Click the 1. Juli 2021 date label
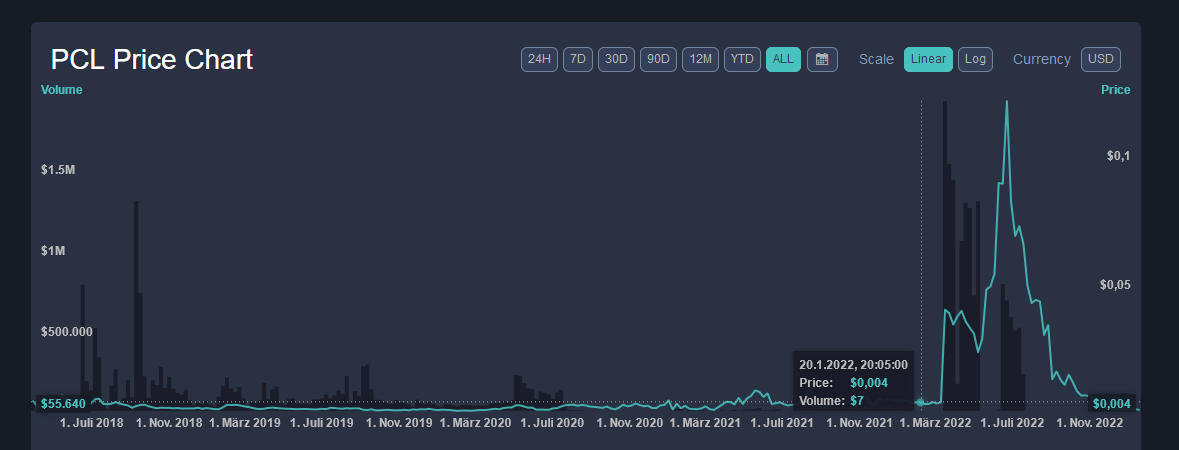1179x450 pixels. 782,423
